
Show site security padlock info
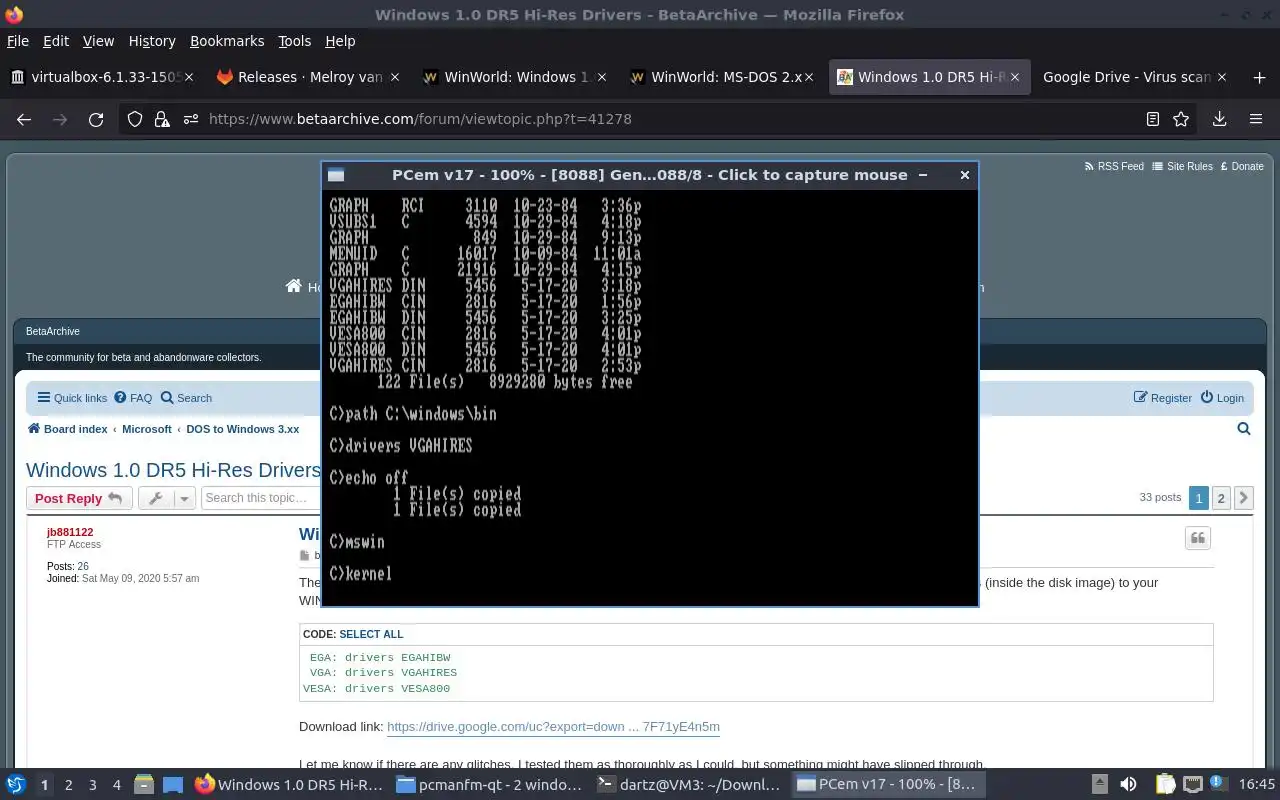pos(162,119)
